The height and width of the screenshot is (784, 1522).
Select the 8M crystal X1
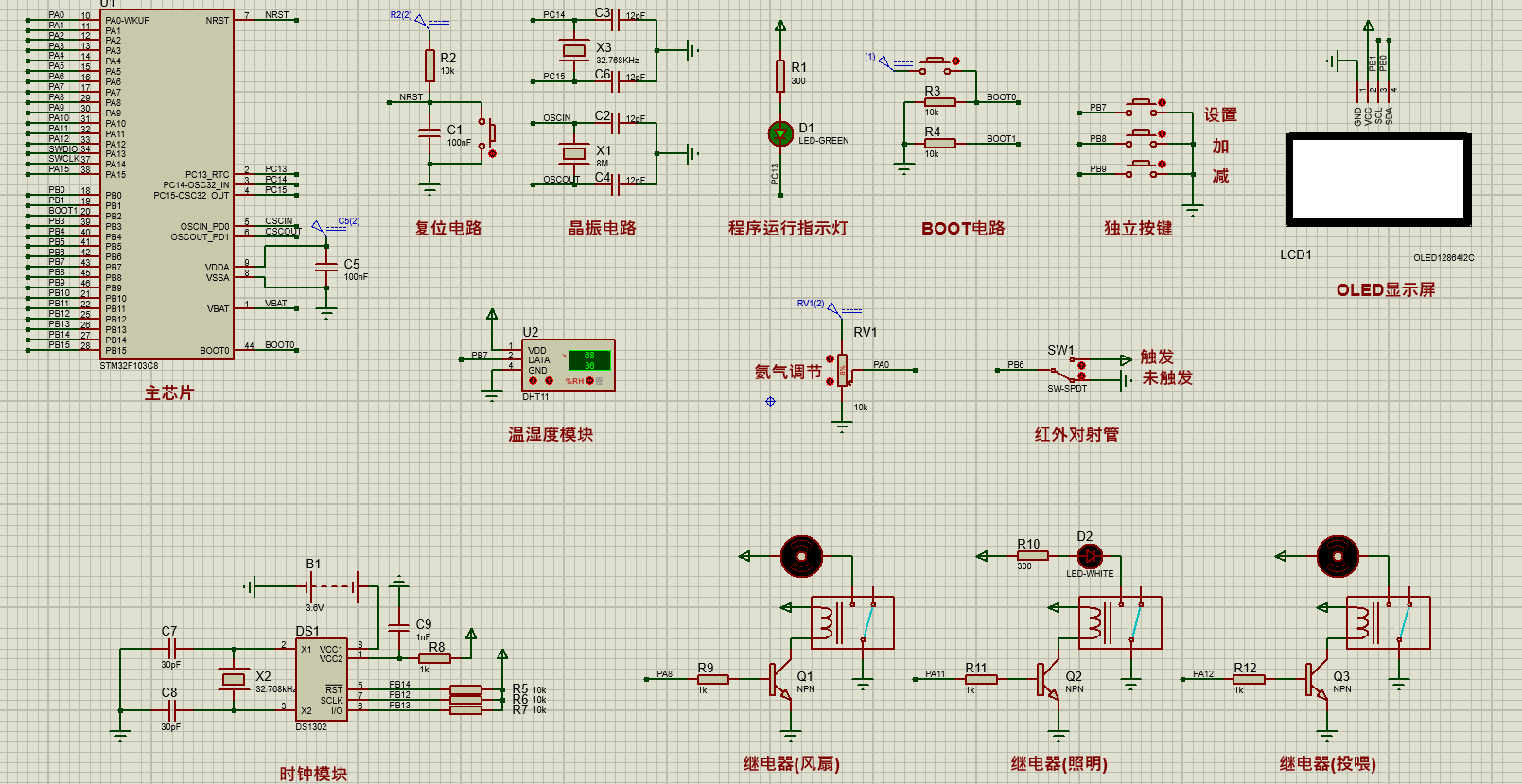573,152
